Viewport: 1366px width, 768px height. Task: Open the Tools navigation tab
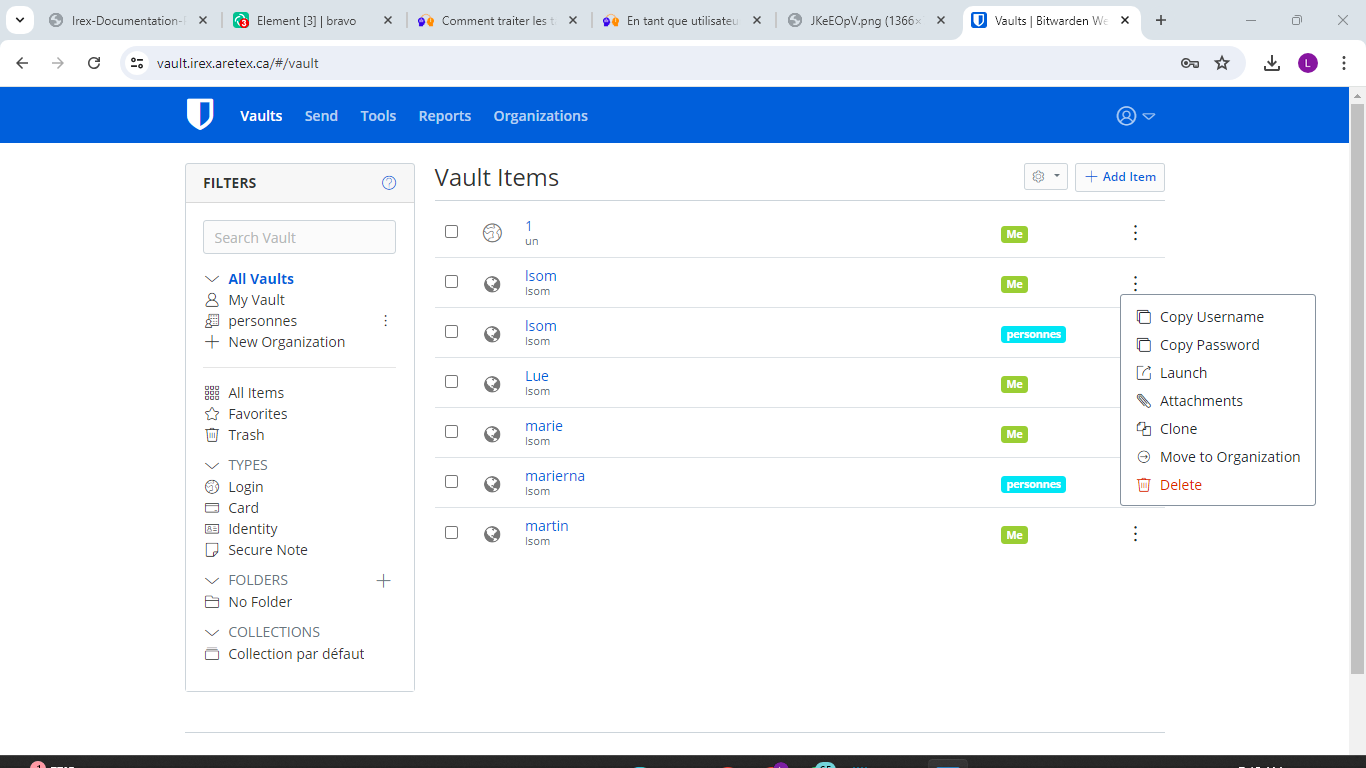point(378,116)
